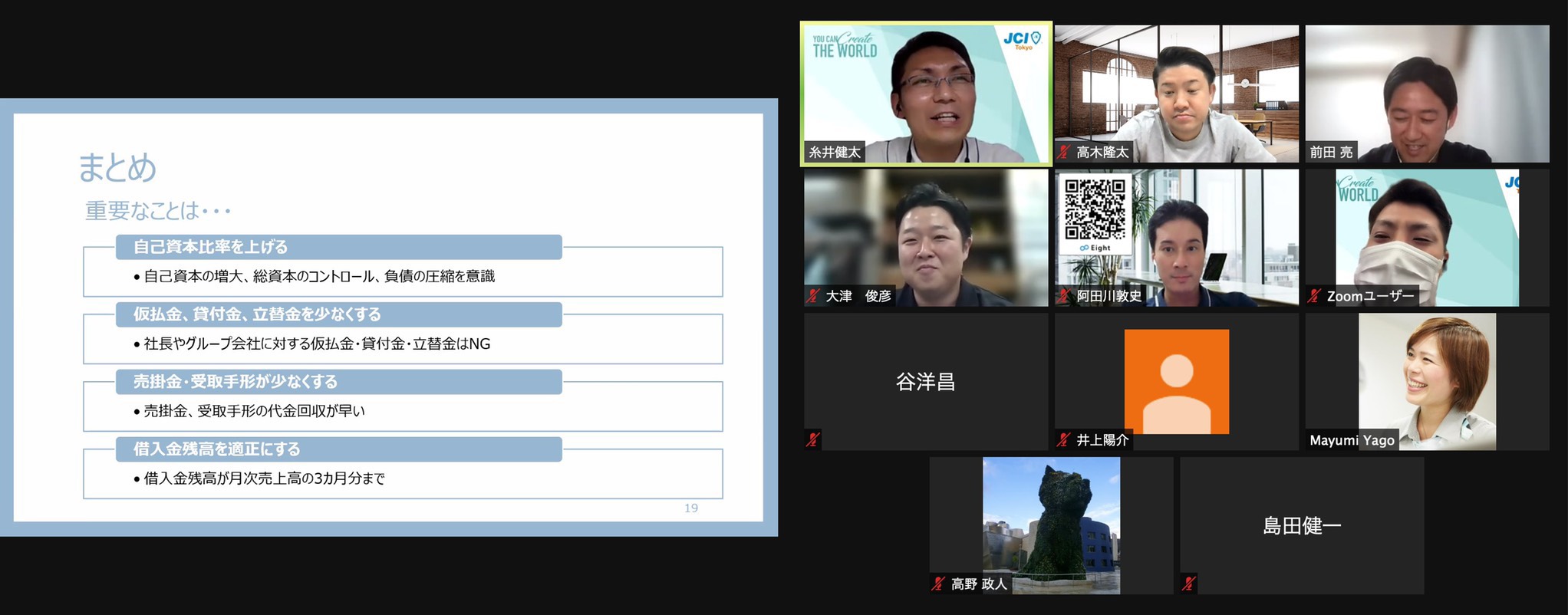This screenshot has width=1568, height=615.
Task: Click the muted mic icon beside Zoomユーザー
Action: (x=1314, y=296)
